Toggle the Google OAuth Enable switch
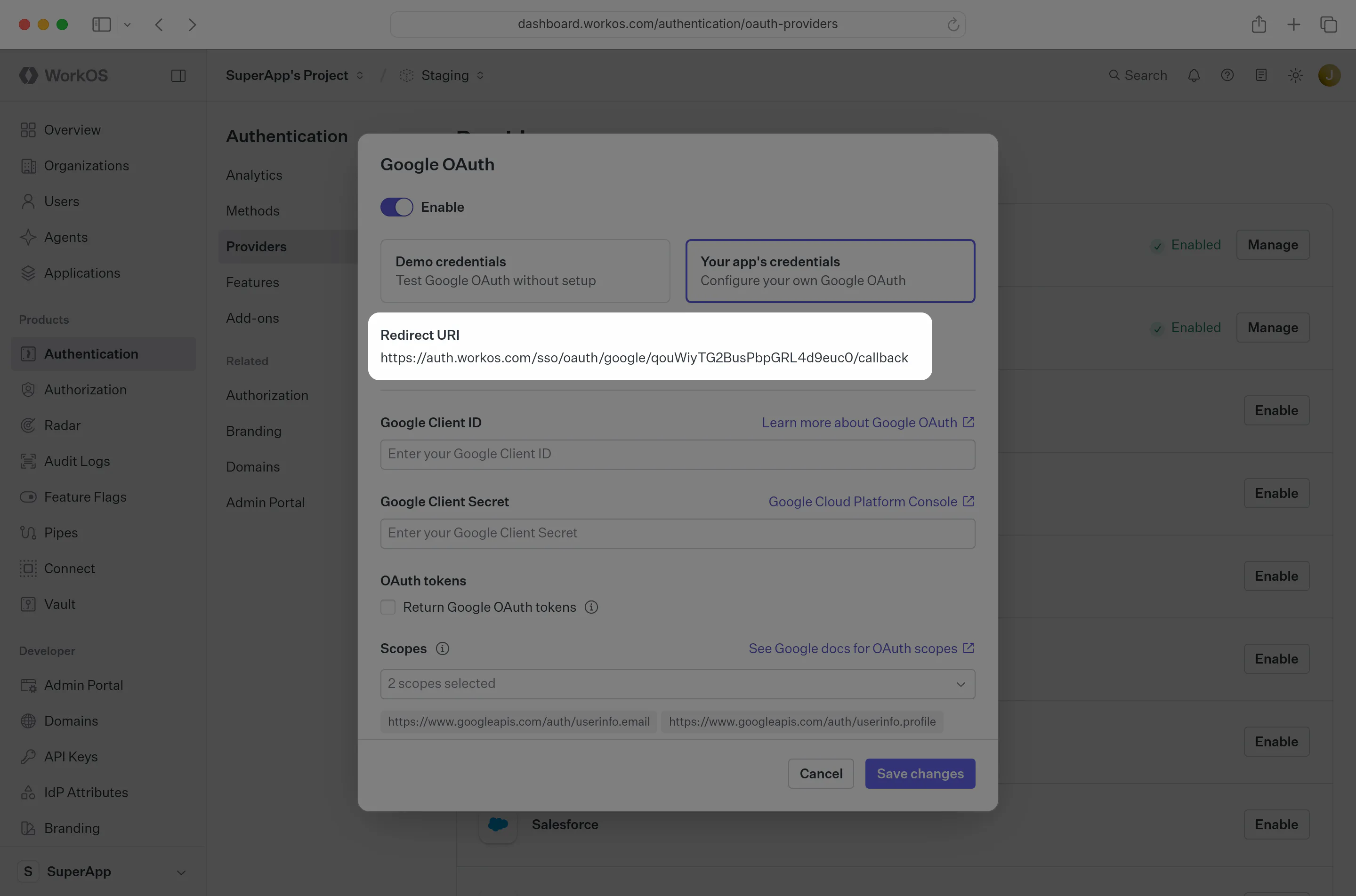Screen dimensions: 1356x896 (397, 207)
